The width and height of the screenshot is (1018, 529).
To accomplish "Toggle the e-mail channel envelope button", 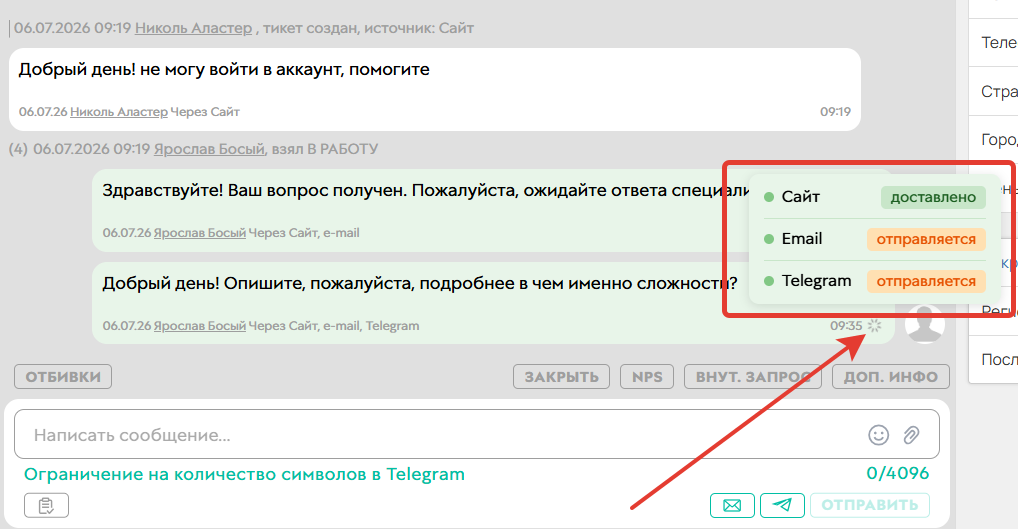I will [732, 506].
